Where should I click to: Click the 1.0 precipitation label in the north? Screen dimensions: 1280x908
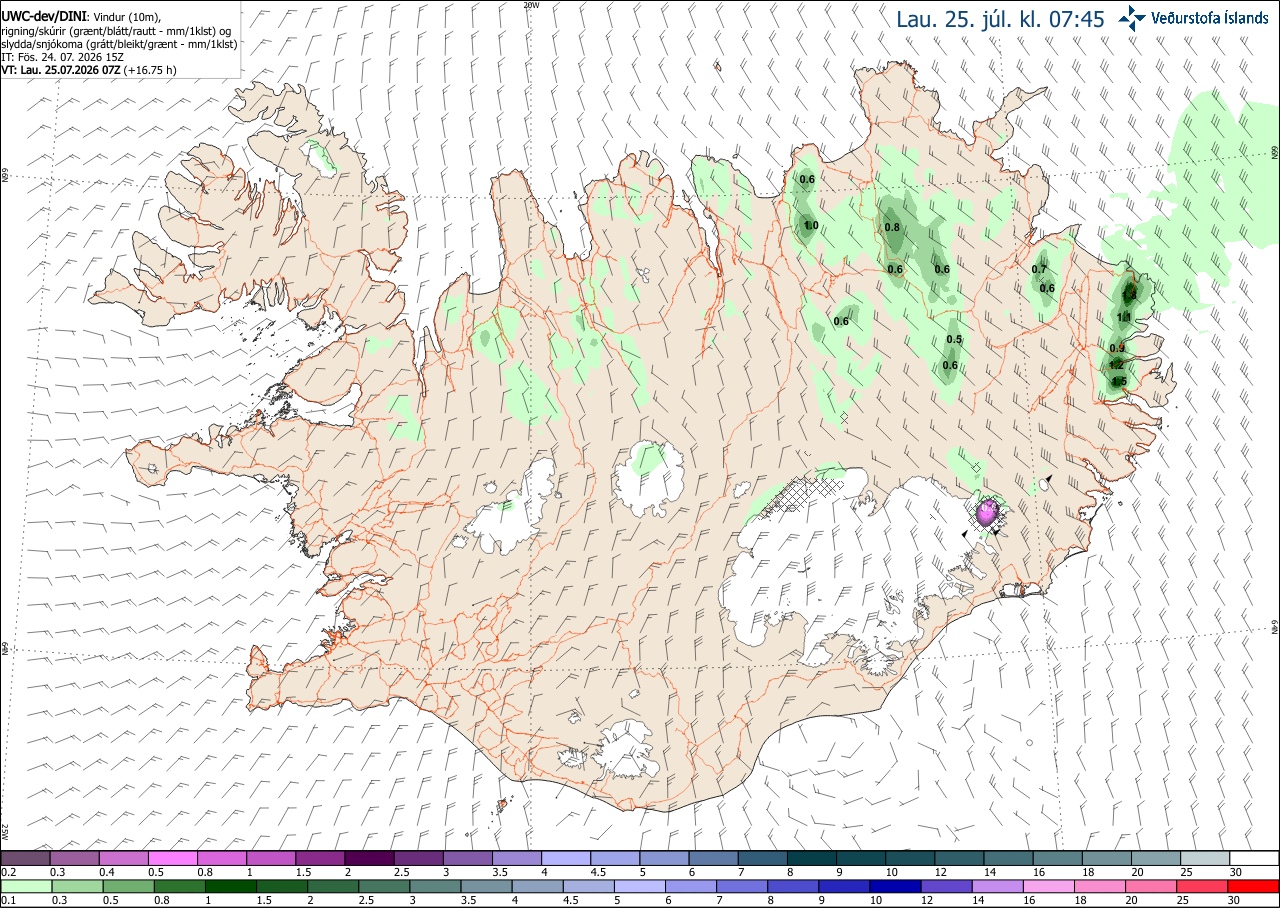click(x=811, y=225)
